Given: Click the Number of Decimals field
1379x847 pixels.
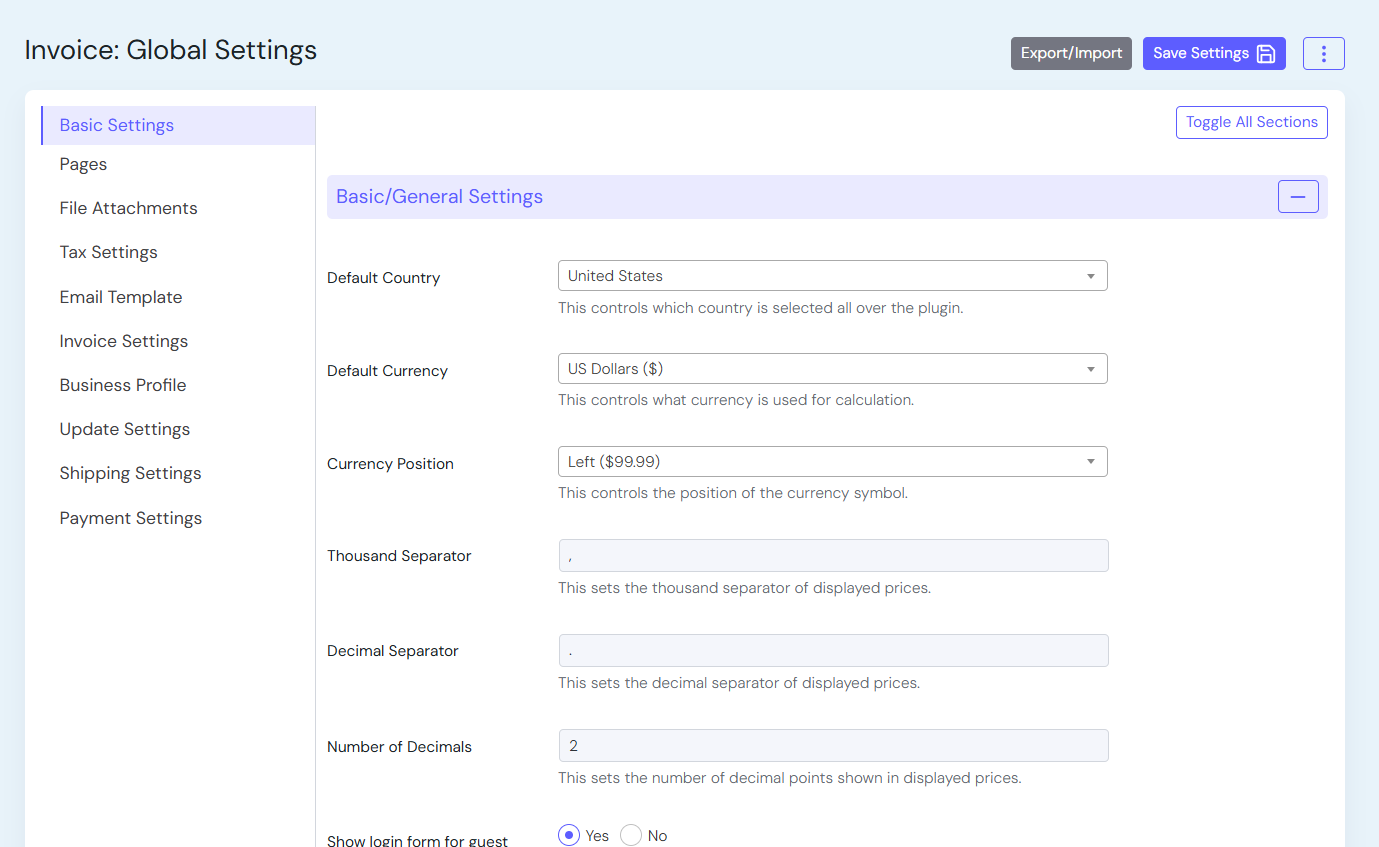Looking at the screenshot, I should [x=832, y=746].
